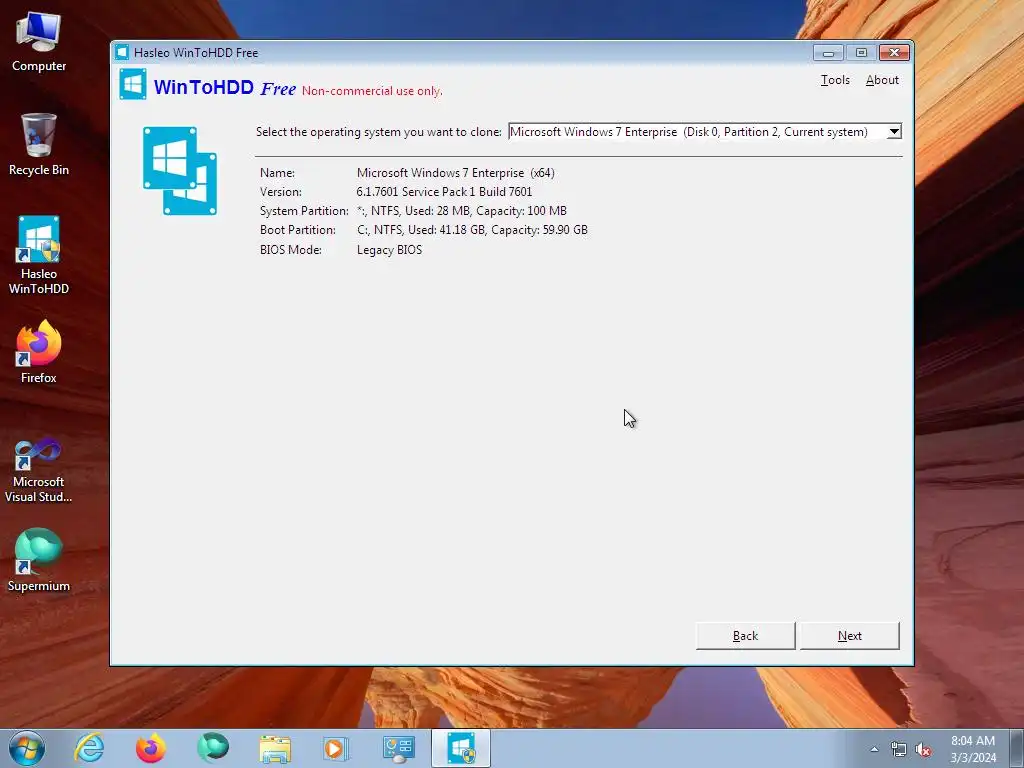Click the '6.1.7601 Service Pack 1 Build 7601' version text
This screenshot has width=1024, height=768.
[x=444, y=192]
